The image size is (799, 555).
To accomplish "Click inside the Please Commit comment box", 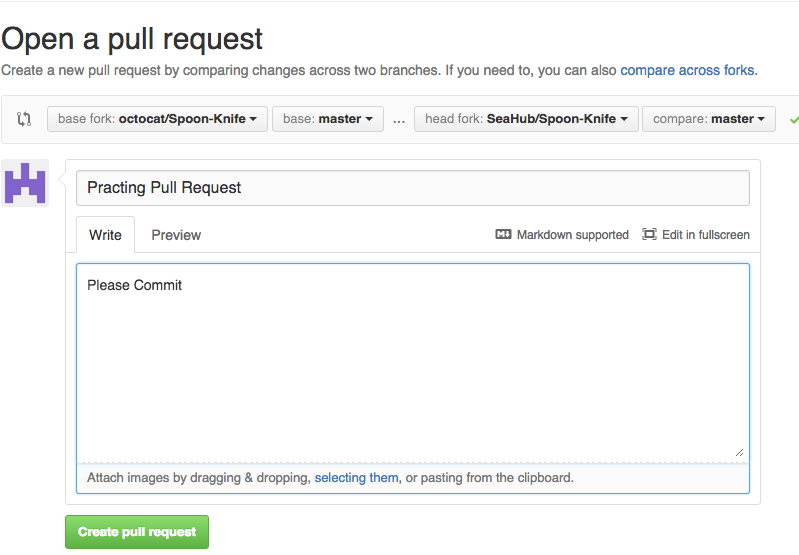I will point(412,360).
